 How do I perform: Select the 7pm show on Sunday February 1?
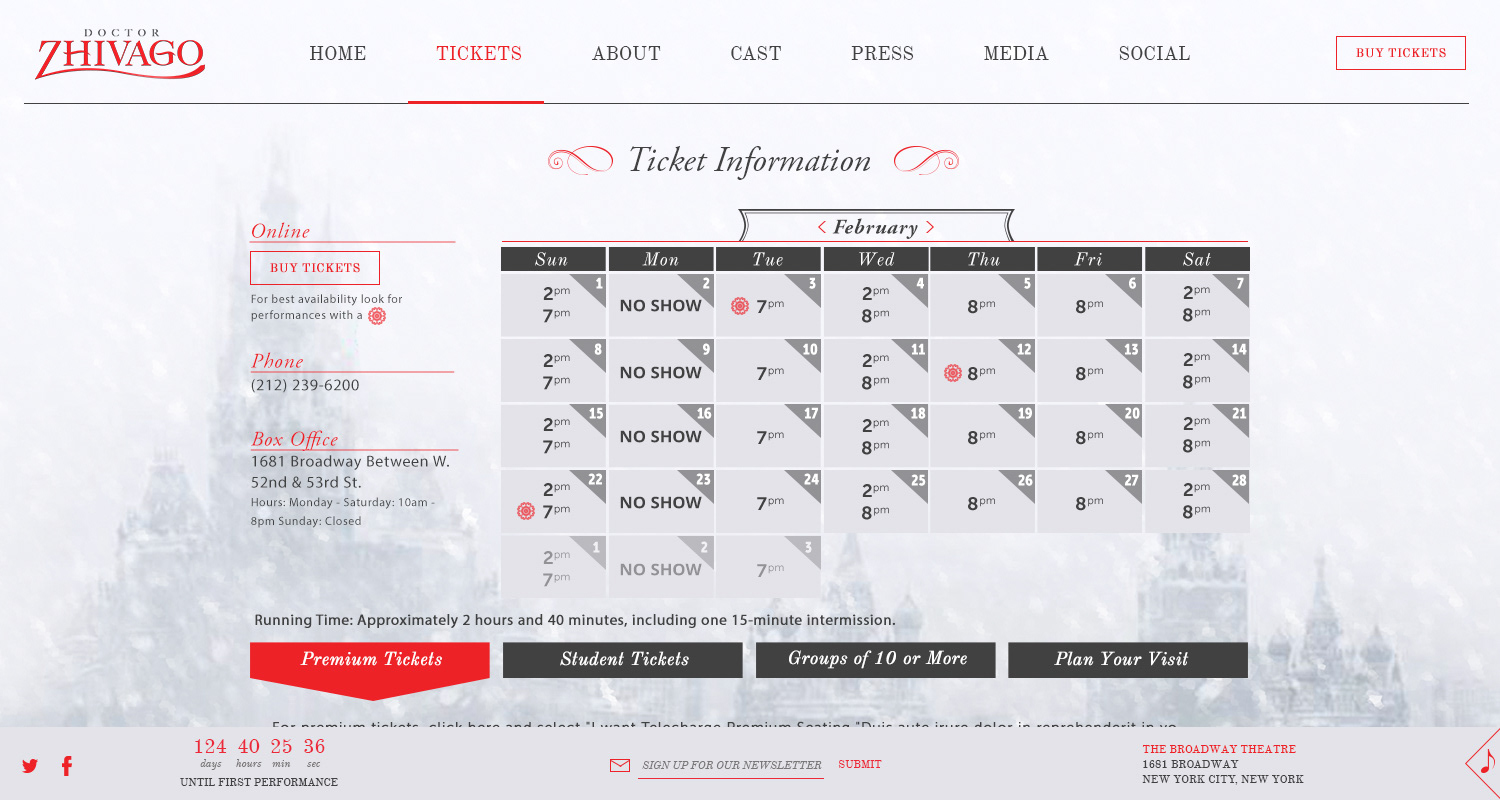tap(557, 314)
